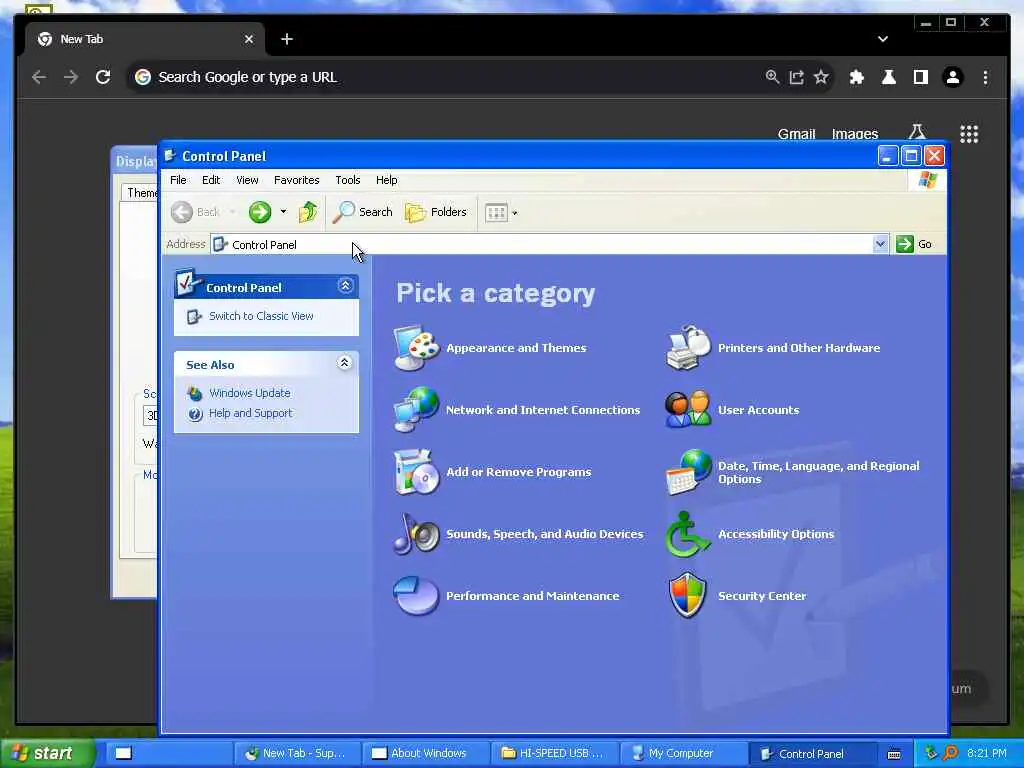Open Network and Internet Connections icon

pyautogui.click(x=416, y=409)
